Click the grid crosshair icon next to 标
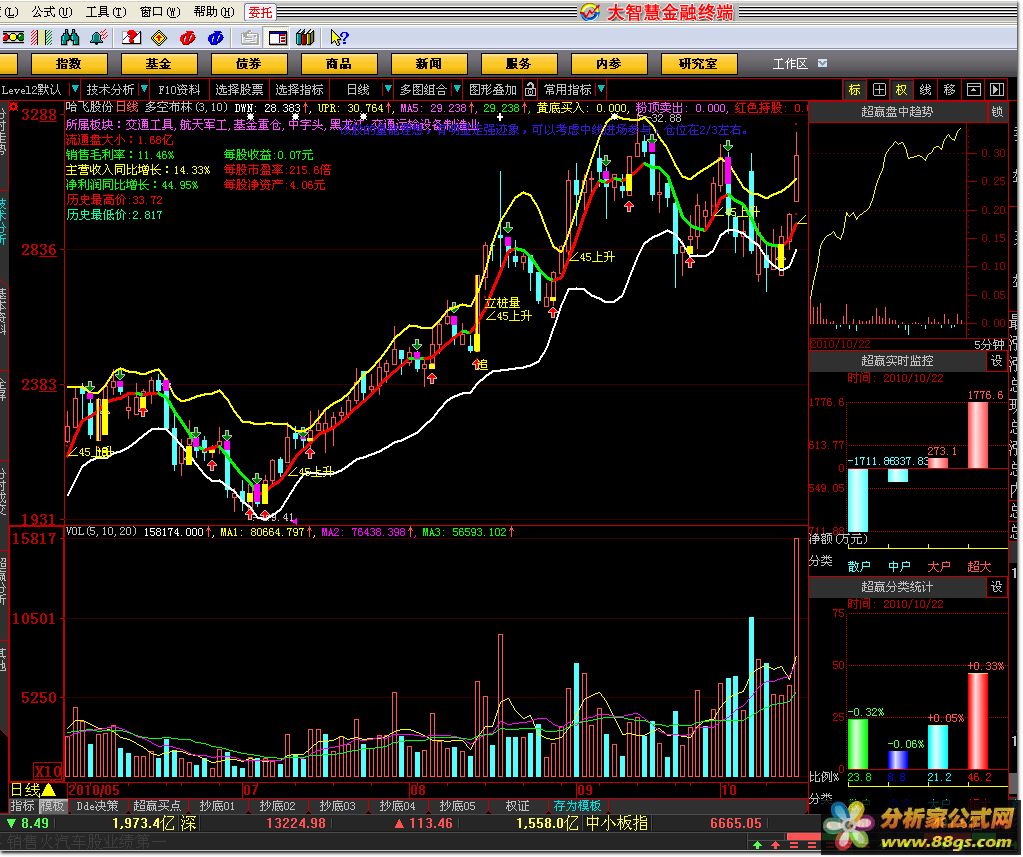This screenshot has height=857, width=1023. tap(879, 89)
